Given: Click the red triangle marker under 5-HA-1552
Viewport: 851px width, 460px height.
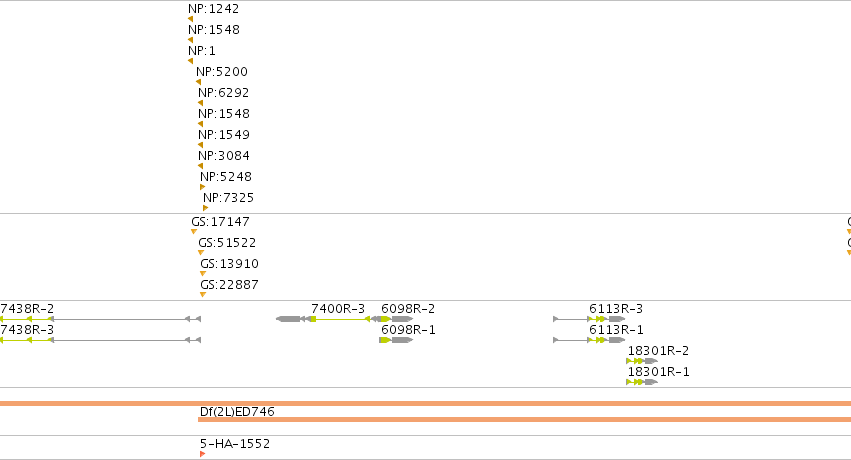Looking at the screenshot, I should click(202, 454).
